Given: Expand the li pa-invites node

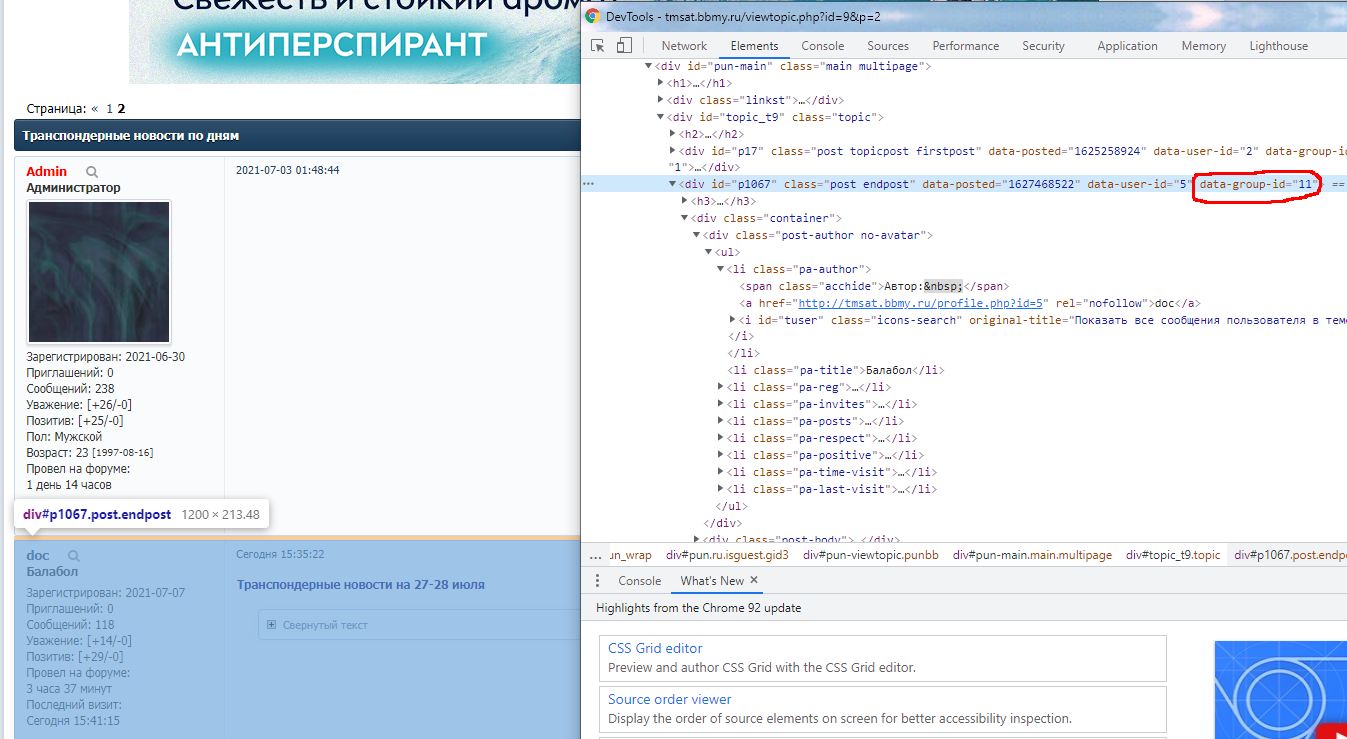Looking at the screenshot, I should pyautogui.click(x=720, y=405).
